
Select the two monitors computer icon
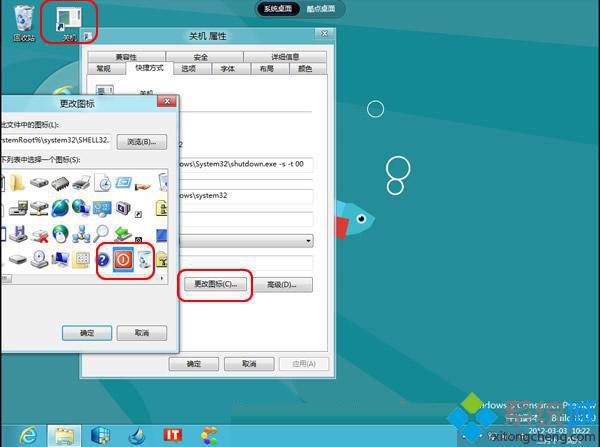(x=60, y=260)
